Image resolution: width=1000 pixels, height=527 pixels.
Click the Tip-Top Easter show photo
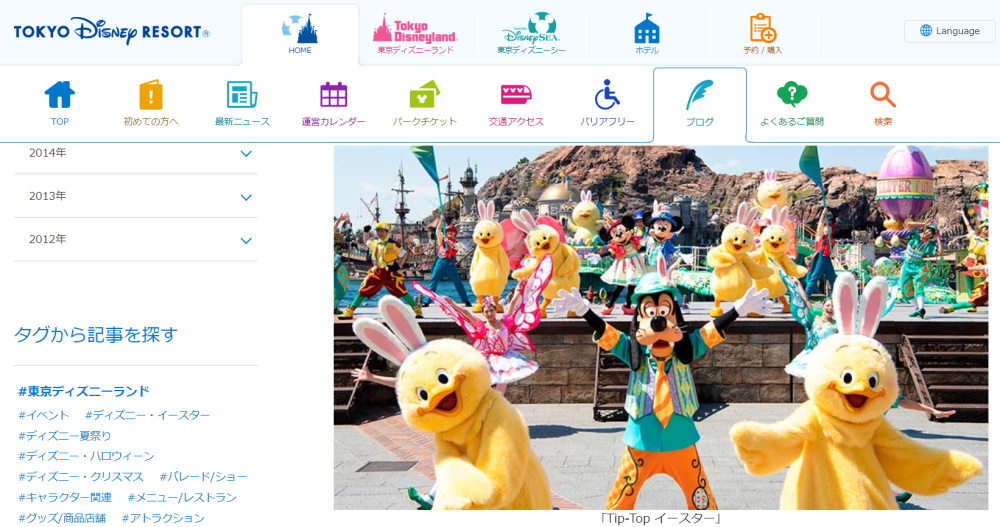click(x=661, y=327)
